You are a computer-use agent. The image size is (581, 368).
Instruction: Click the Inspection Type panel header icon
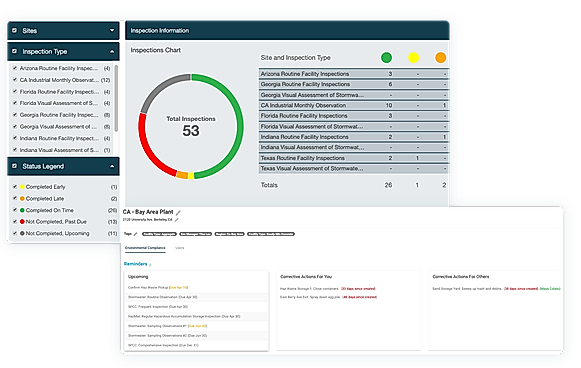pyautogui.click(x=14, y=51)
